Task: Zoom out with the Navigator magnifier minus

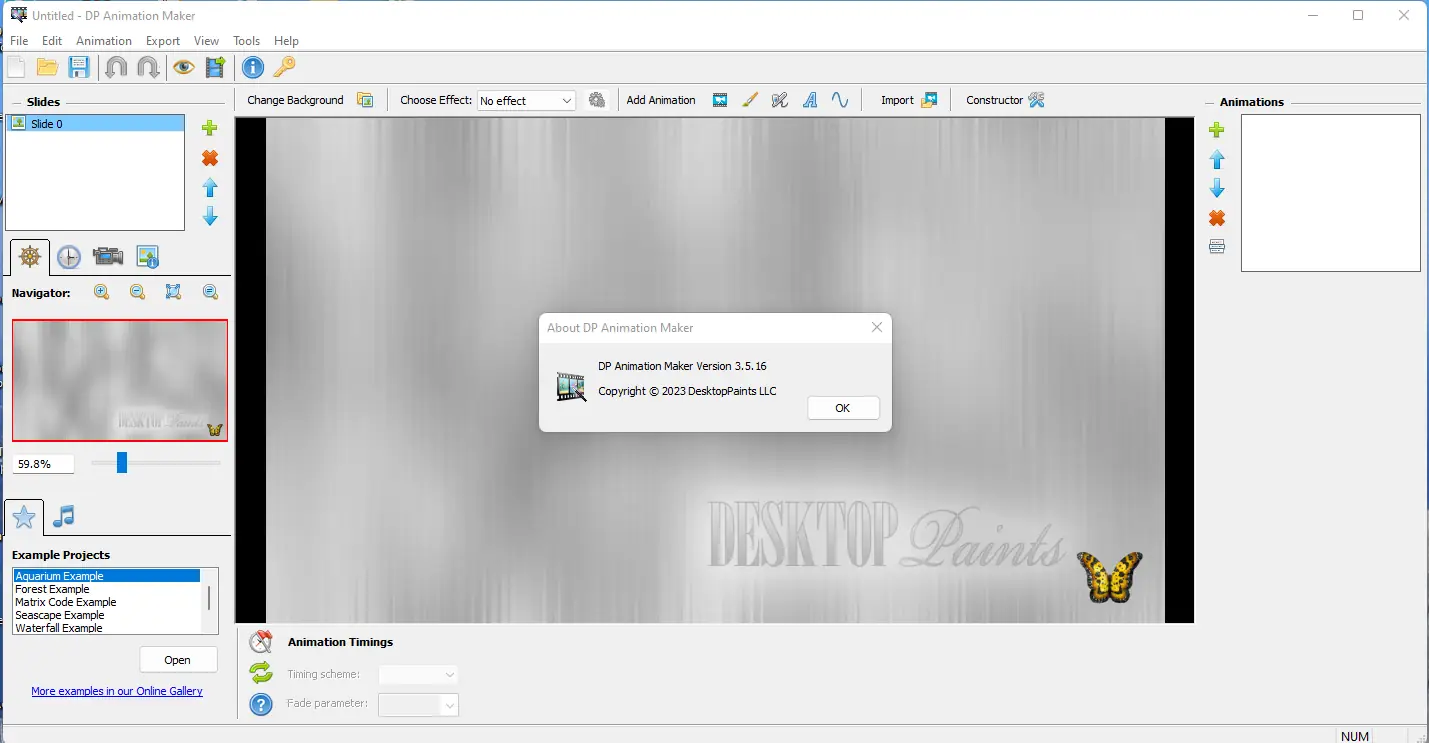Action: coord(137,292)
